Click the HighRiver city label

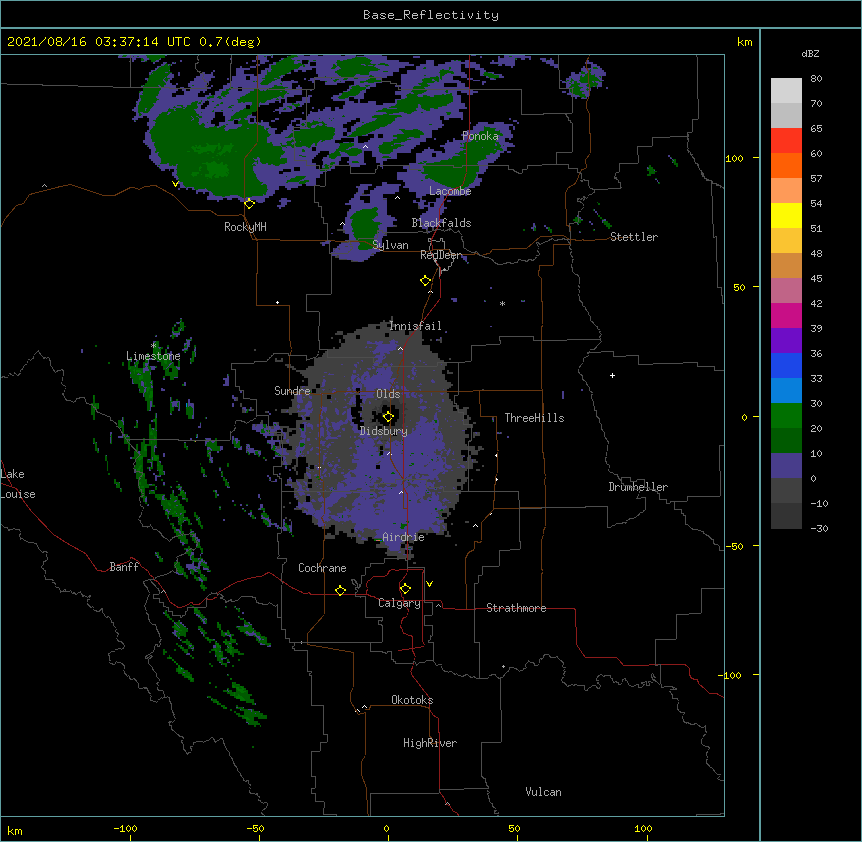(430, 743)
